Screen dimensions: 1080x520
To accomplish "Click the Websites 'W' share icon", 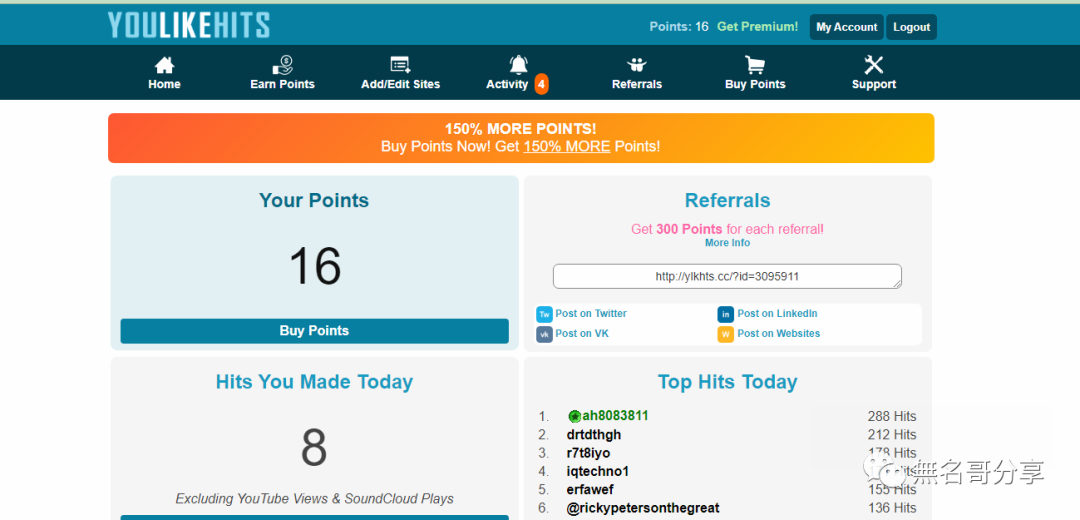I will pos(725,334).
